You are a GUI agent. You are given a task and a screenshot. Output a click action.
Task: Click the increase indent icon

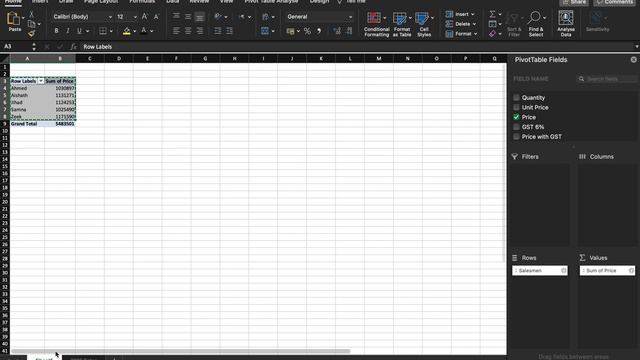(229, 31)
